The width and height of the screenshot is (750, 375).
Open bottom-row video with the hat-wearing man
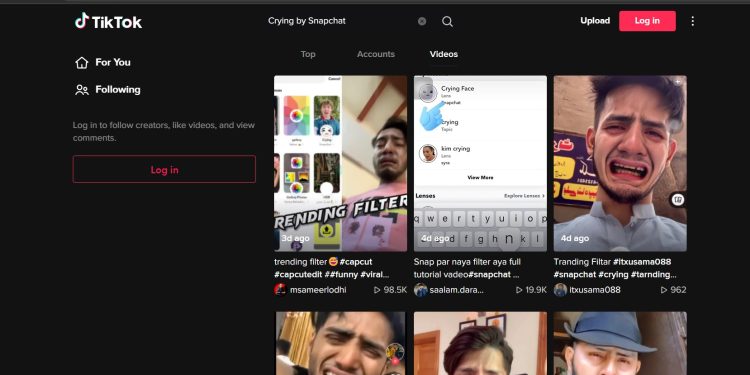point(620,343)
